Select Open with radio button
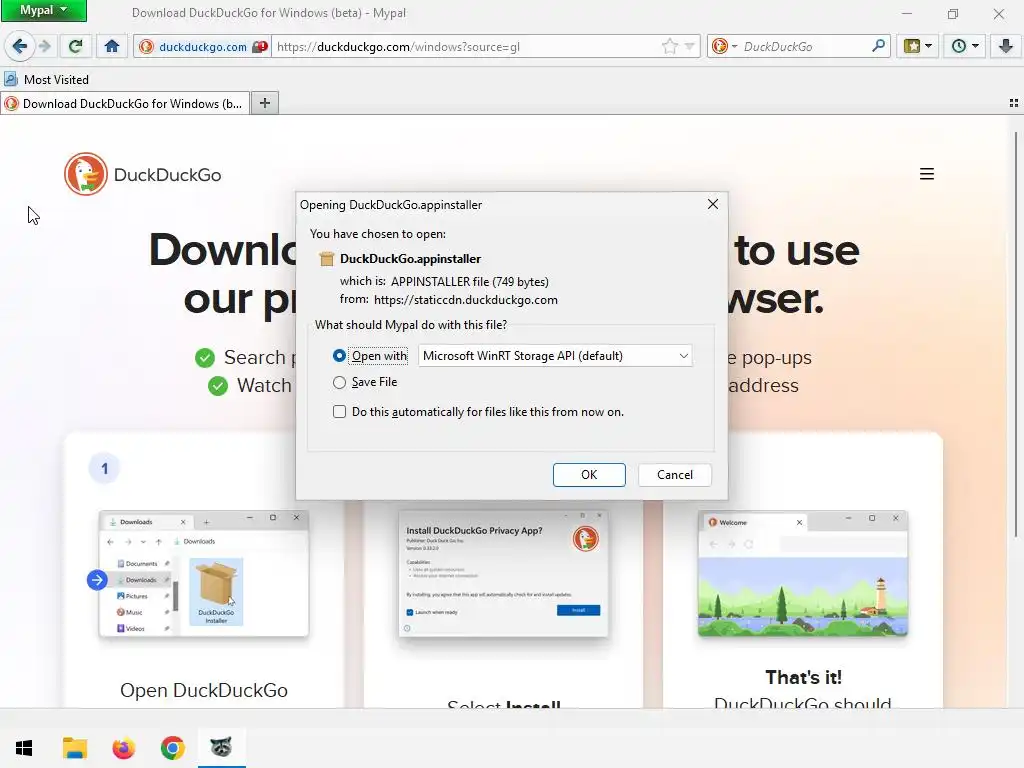 click(339, 356)
